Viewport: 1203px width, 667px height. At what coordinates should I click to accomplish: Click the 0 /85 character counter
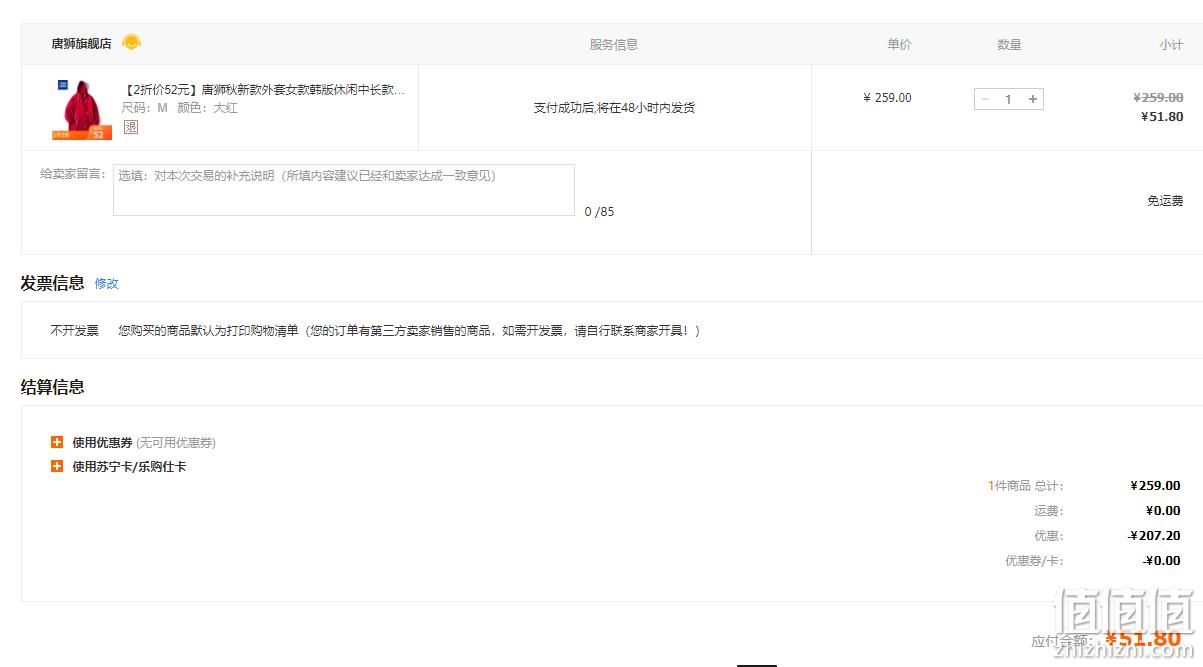[x=600, y=212]
